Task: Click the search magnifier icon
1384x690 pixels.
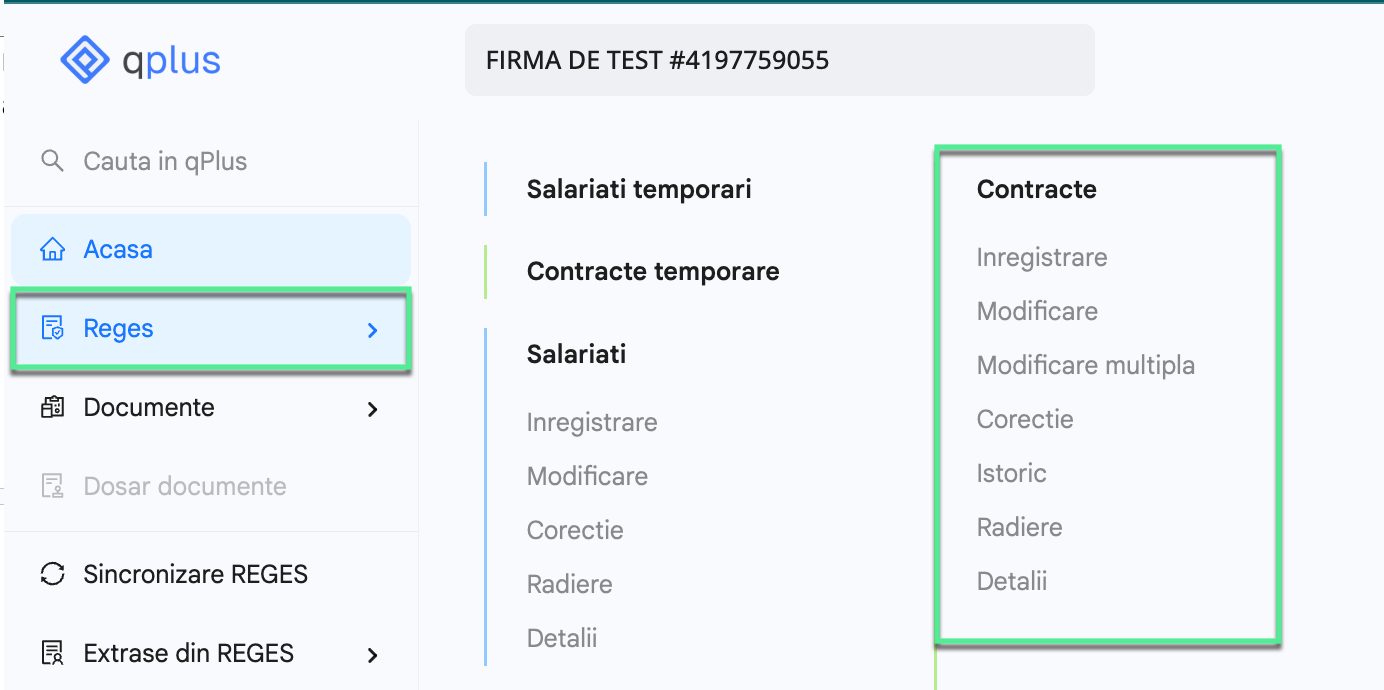Action: click(52, 159)
